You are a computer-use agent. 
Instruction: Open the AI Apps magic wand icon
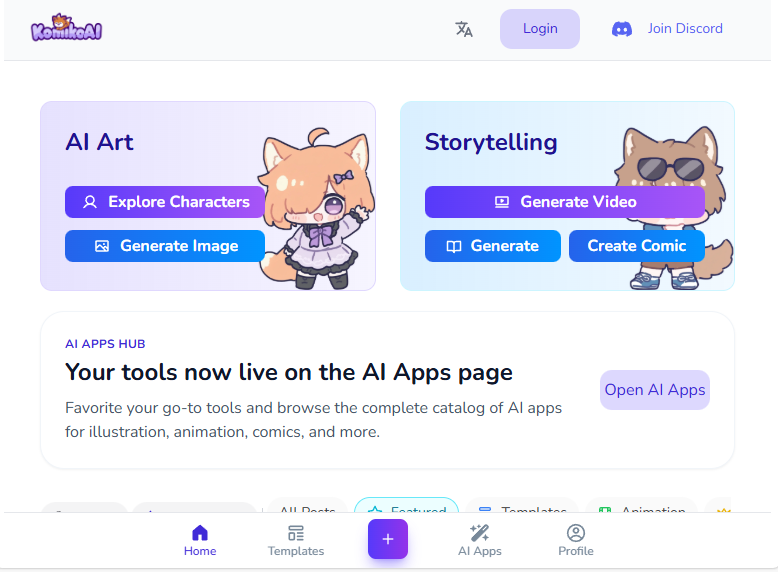(480, 533)
